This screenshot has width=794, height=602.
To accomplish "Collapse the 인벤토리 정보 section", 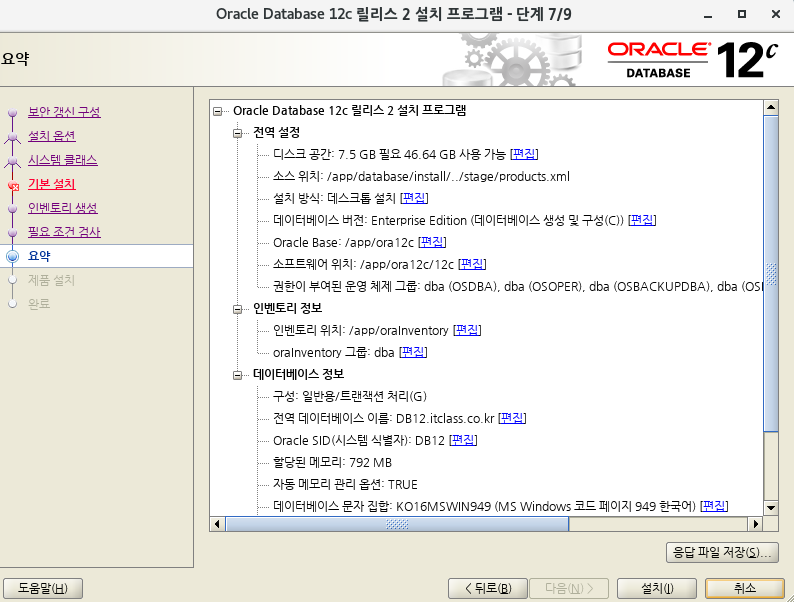I will pos(237,309).
